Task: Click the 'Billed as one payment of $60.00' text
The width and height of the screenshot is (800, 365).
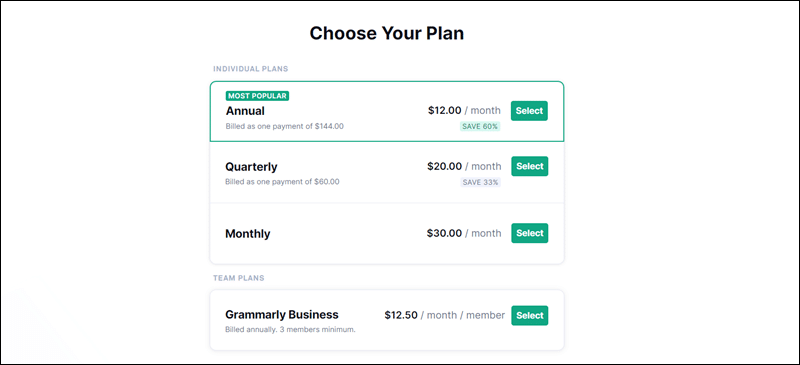Action: pos(282,182)
